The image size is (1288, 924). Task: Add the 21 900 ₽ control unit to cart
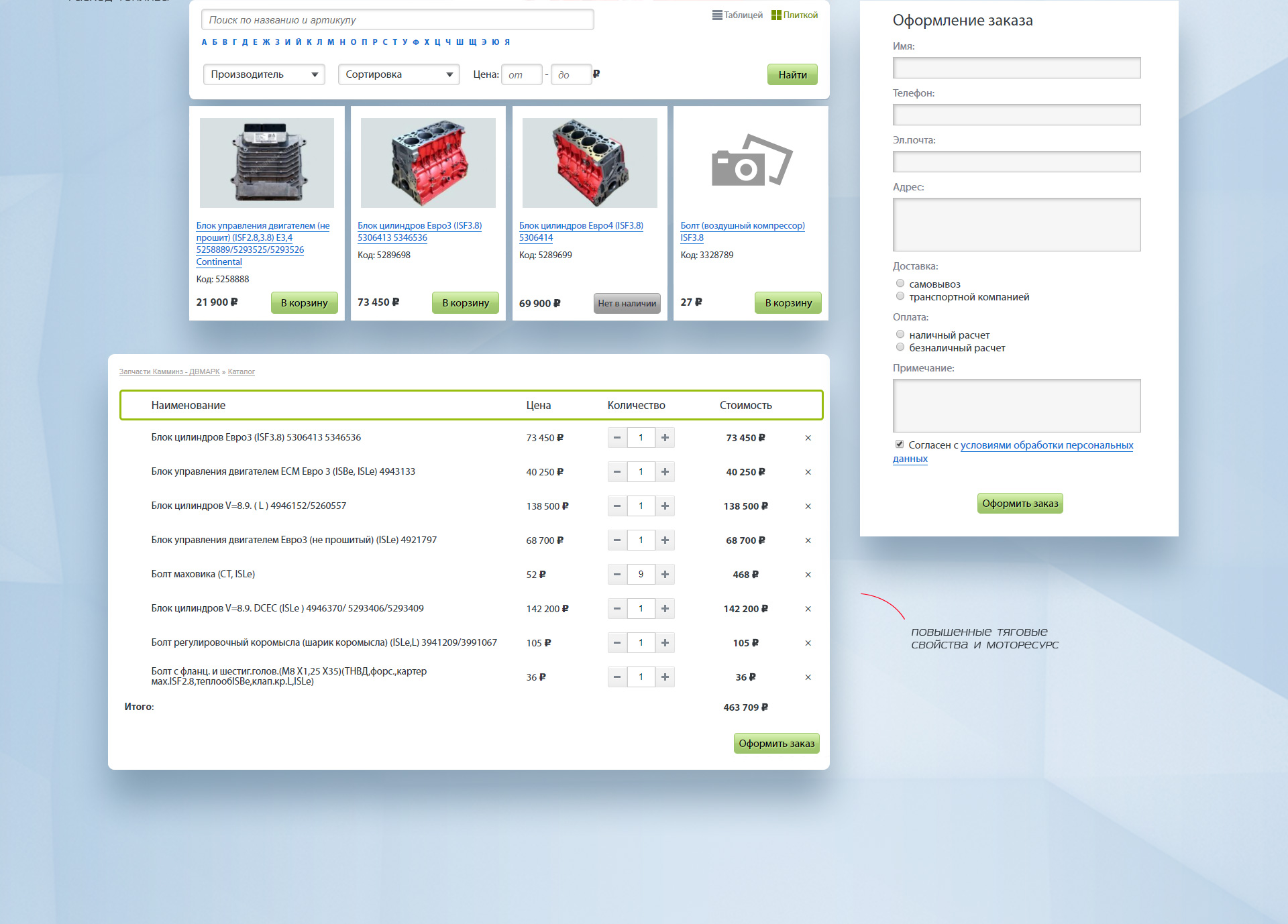click(304, 302)
